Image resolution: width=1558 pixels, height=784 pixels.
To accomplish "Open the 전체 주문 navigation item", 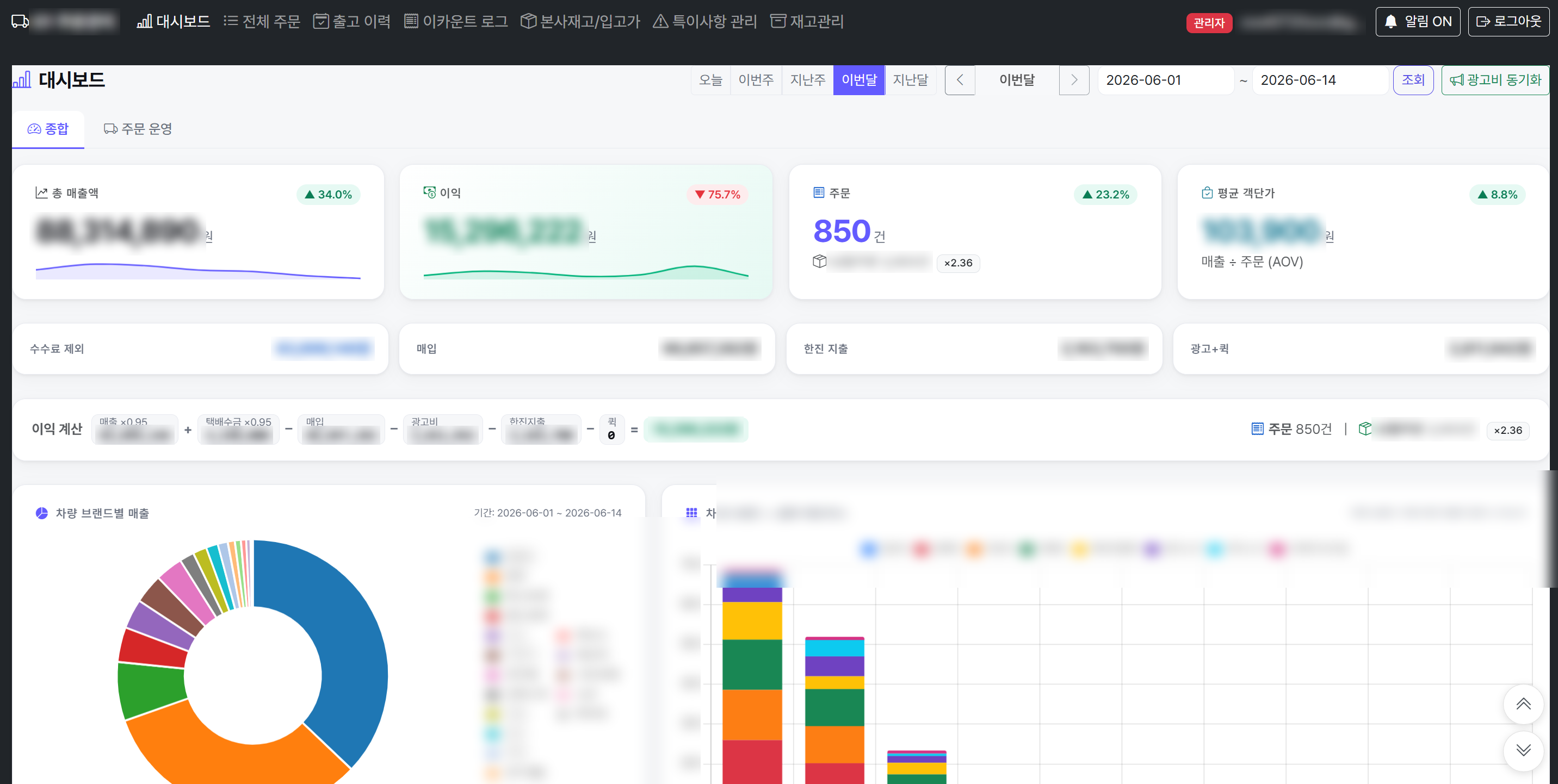I will tap(261, 21).
